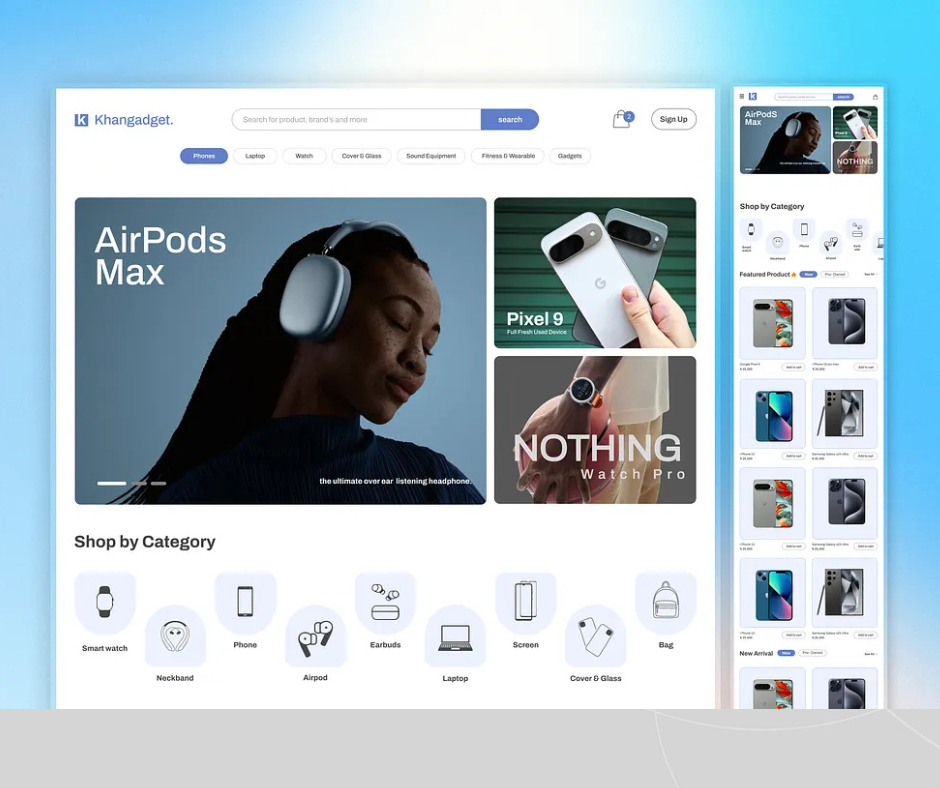Toggle the Pre-Owned filter beside New Arrival

tap(812, 653)
